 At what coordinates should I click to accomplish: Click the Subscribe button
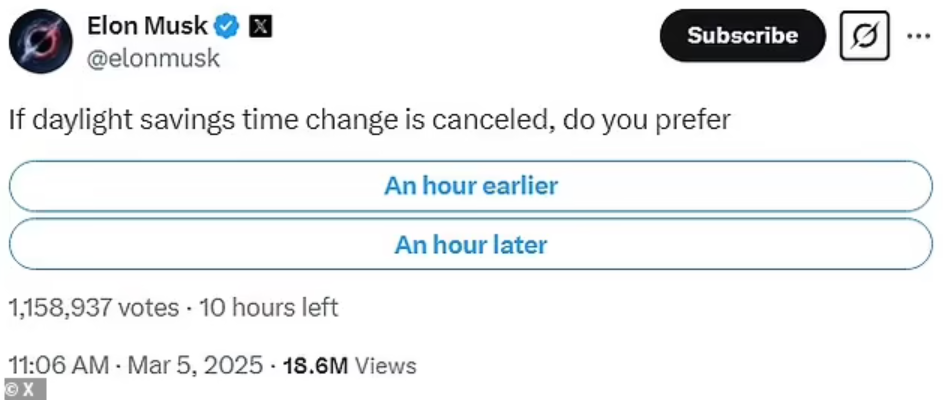coord(743,35)
